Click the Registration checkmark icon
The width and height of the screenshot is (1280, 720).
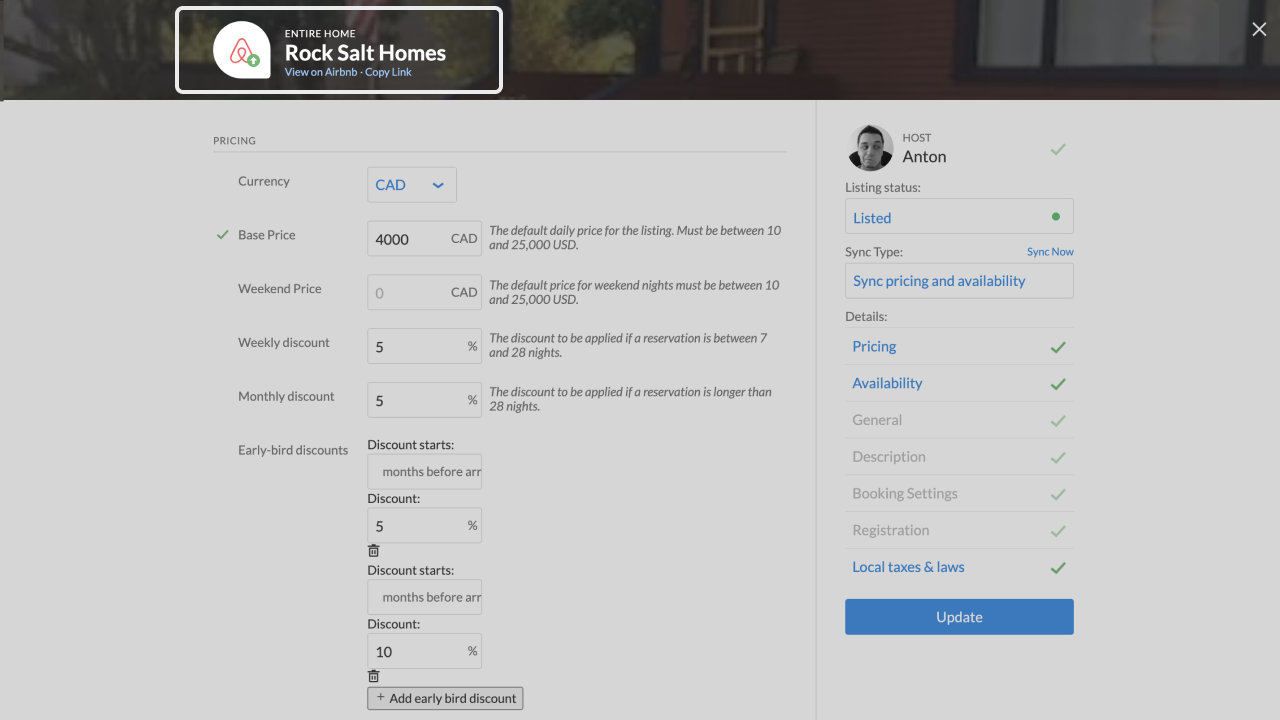(x=1058, y=531)
